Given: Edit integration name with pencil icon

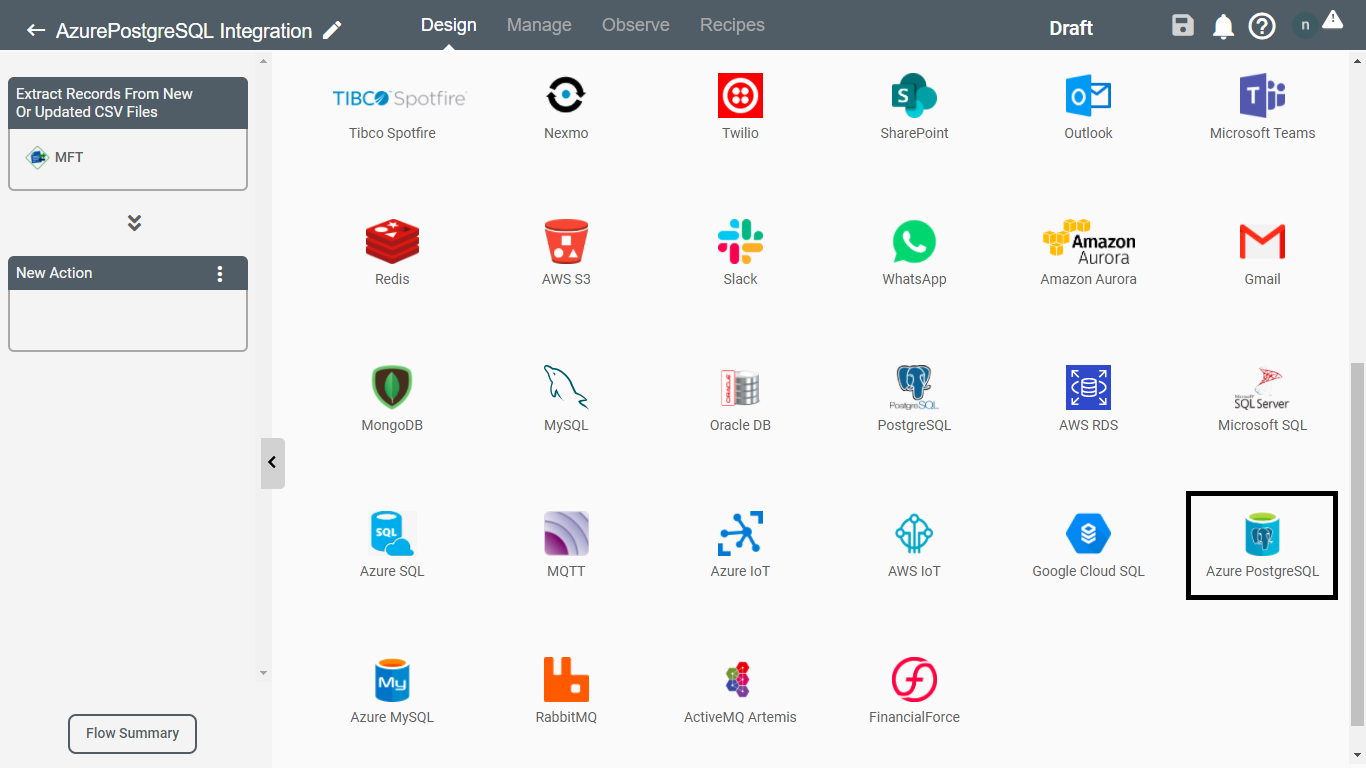Looking at the screenshot, I should click(x=332, y=30).
